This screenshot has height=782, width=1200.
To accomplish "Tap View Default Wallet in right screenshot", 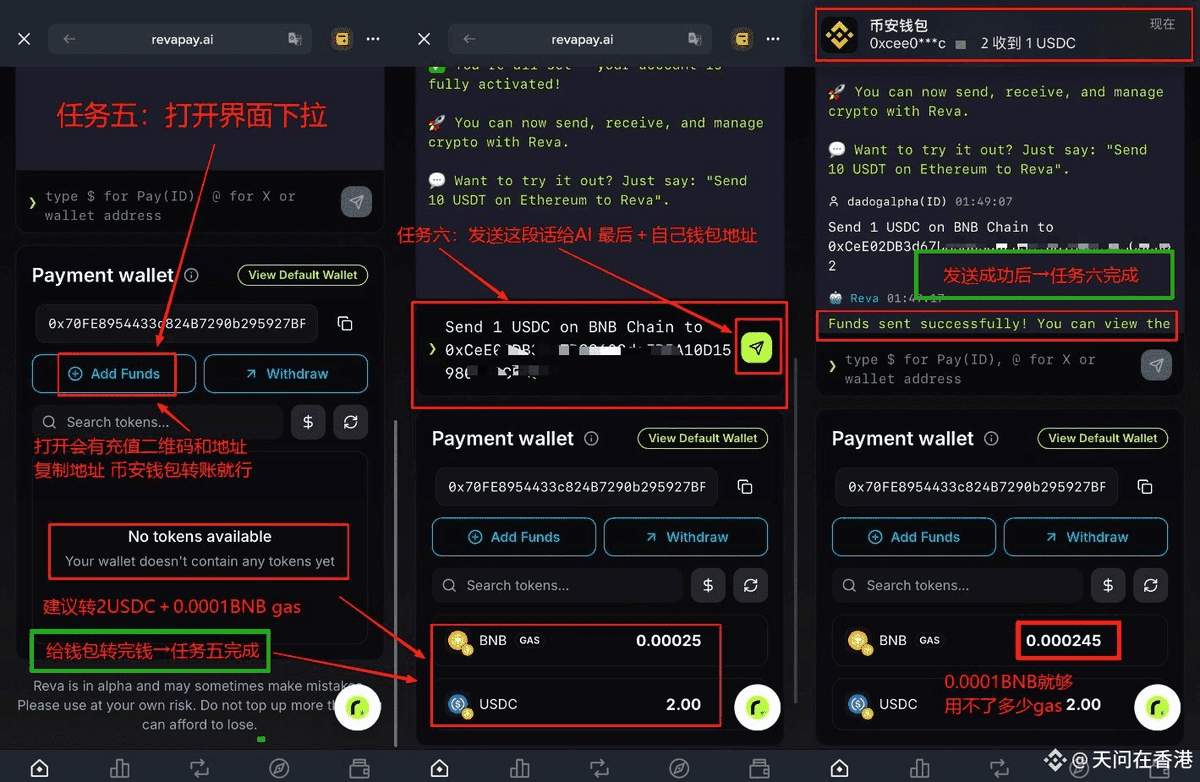I will (x=1103, y=438).
